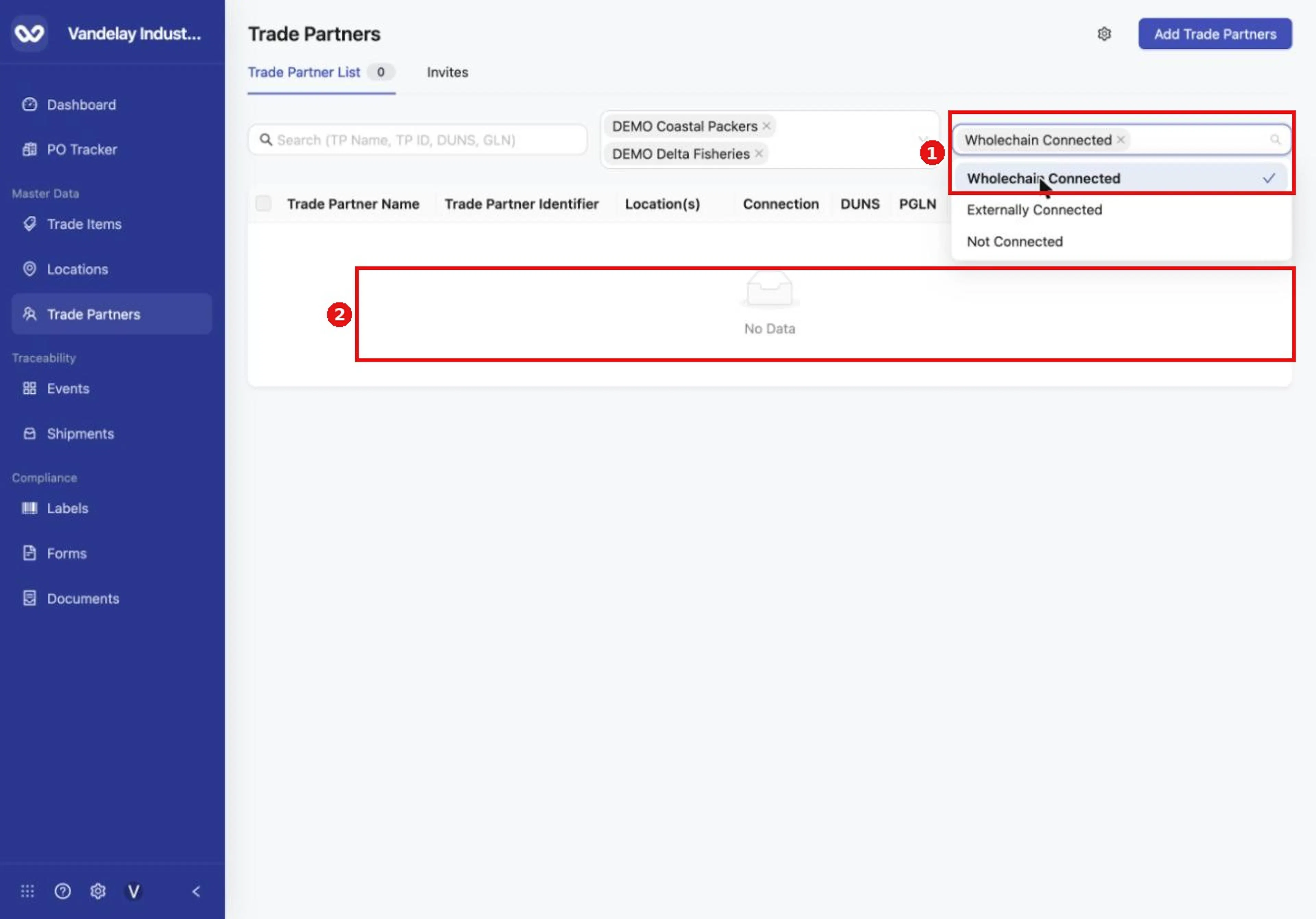Click the PGLN column header

click(x=917, y=204)
